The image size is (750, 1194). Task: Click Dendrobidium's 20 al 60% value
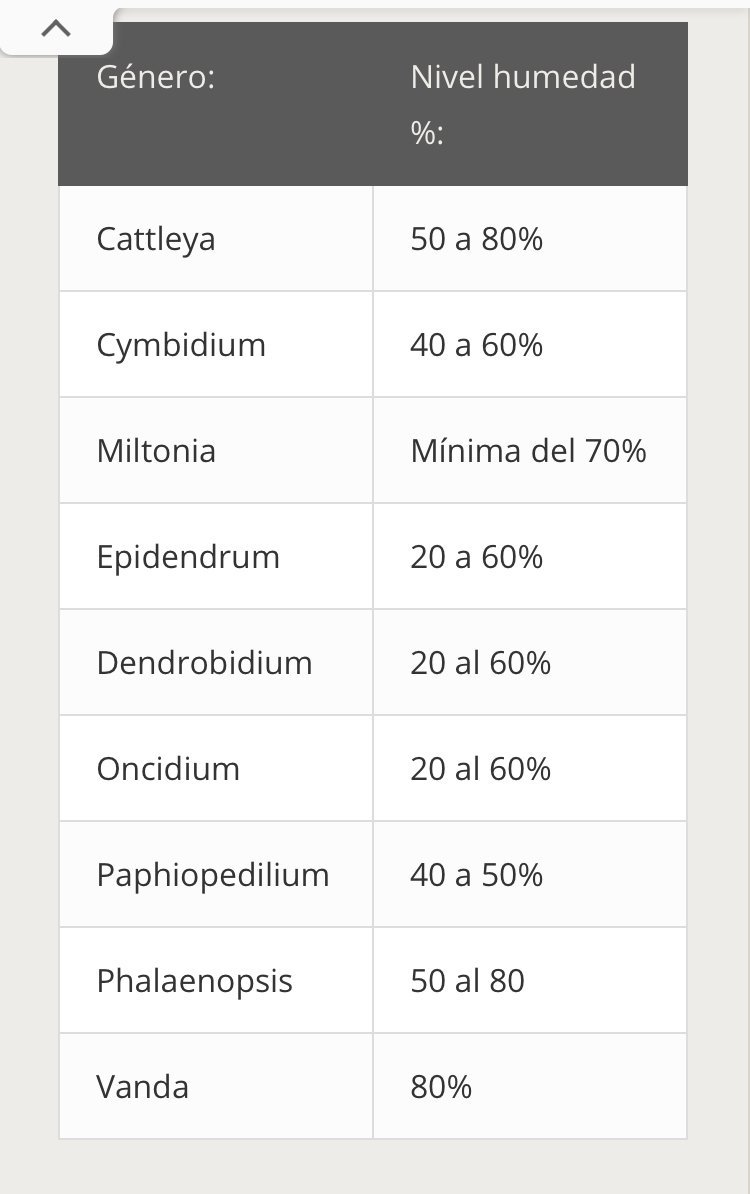[480, 662]
